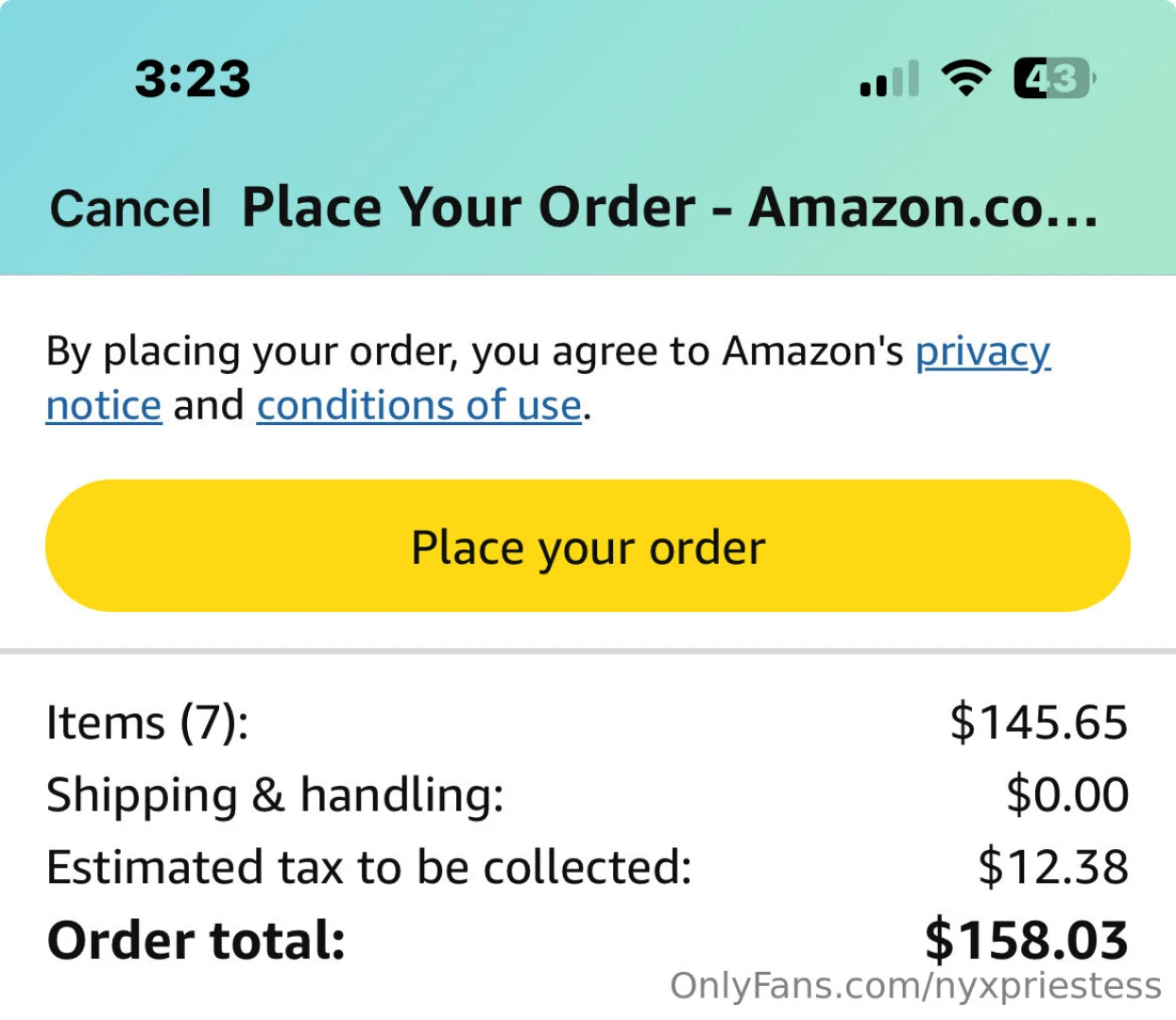Tap 'Estimated tax to be collected:' label
Image resolution: width=1176 pixels, height=1020 pixels.
pyautogui.click(x=369, y=868)
